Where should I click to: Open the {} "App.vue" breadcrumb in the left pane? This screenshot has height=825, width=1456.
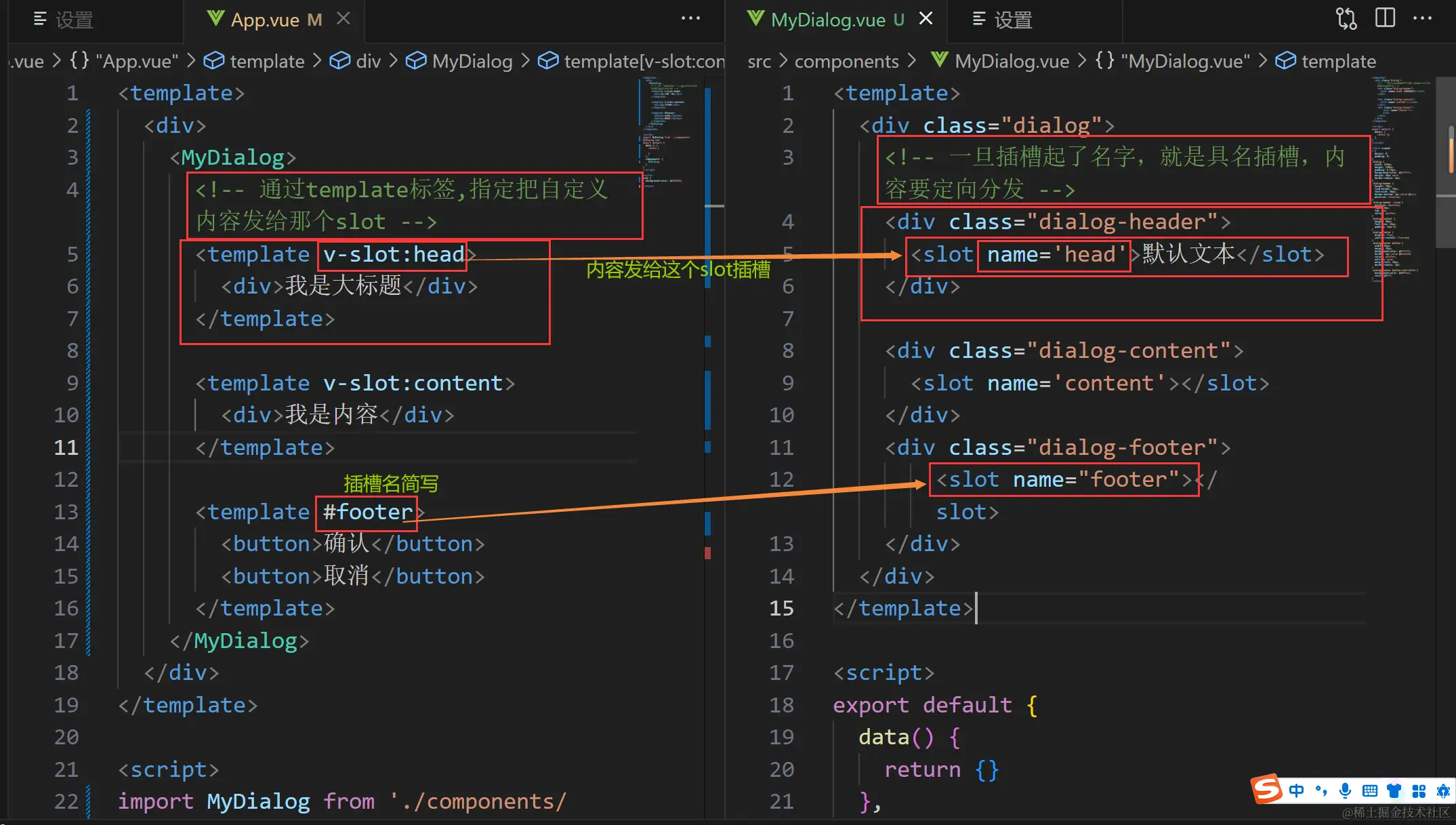tap(124, 61)
